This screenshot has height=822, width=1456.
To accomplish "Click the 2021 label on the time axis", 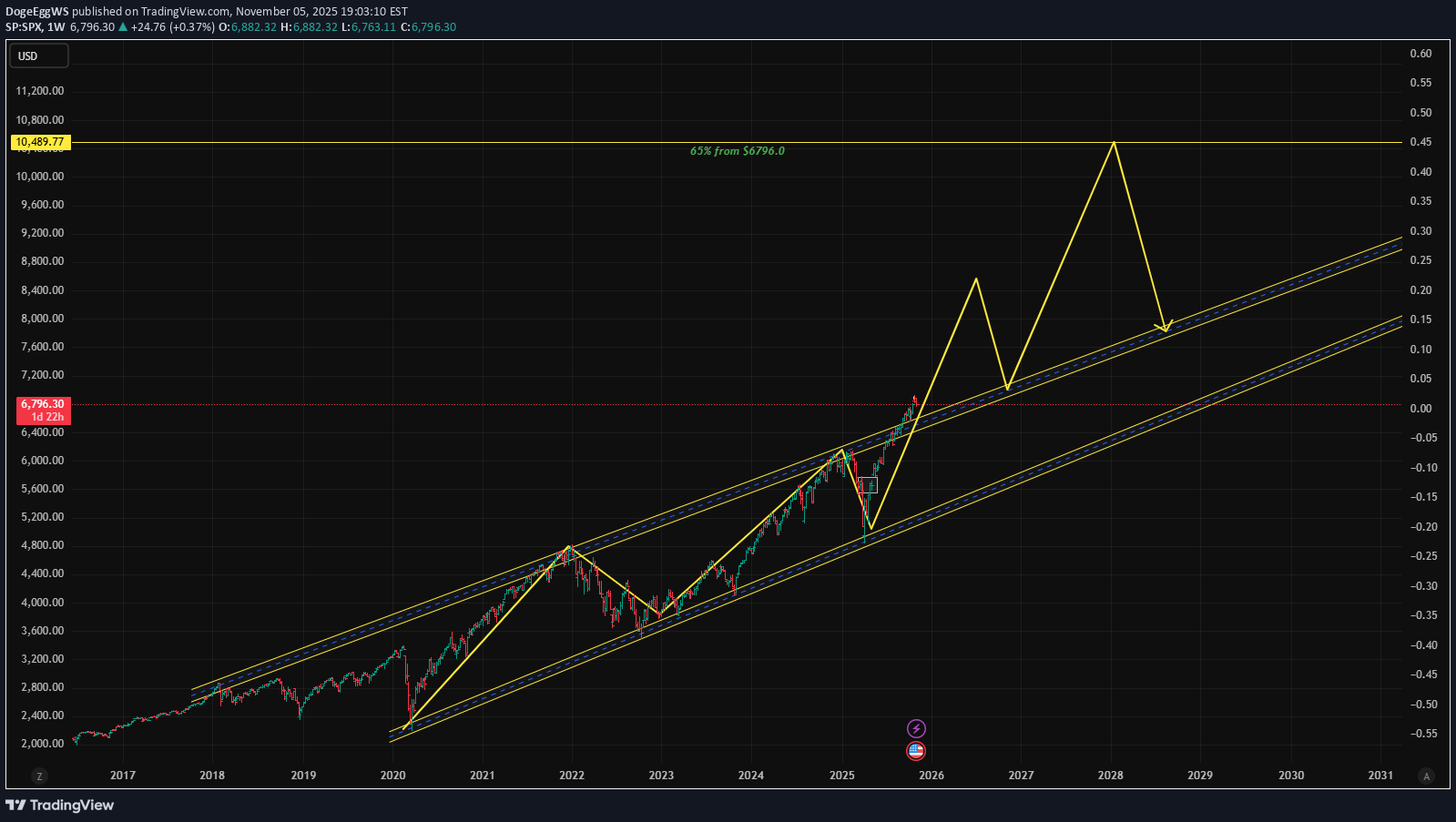I will click(x=482, y=776).
